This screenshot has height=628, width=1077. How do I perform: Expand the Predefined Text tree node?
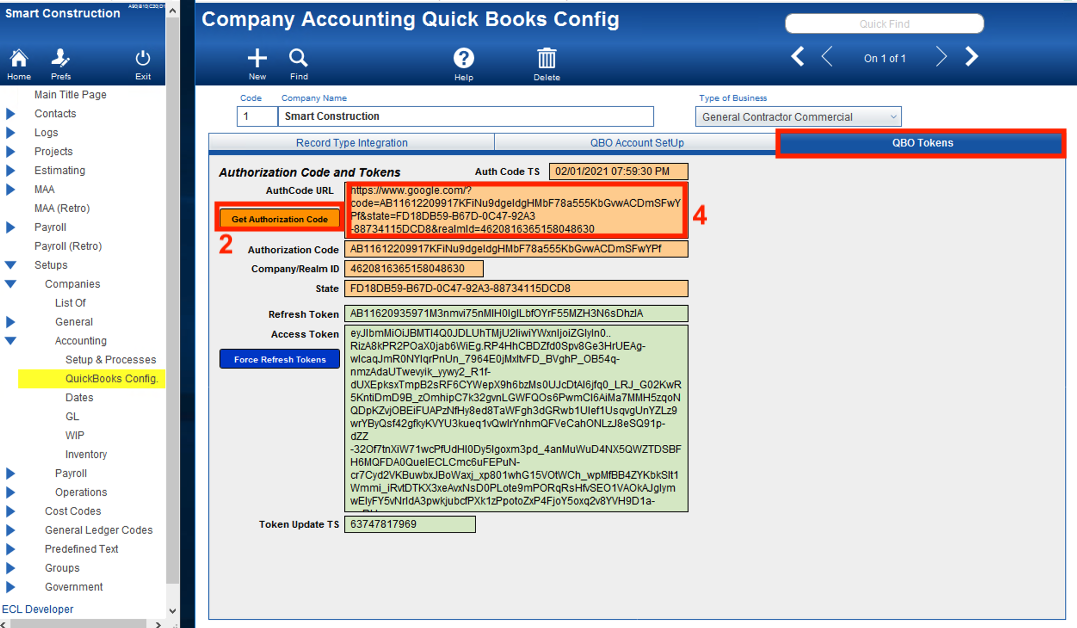(x=10, y=549)
